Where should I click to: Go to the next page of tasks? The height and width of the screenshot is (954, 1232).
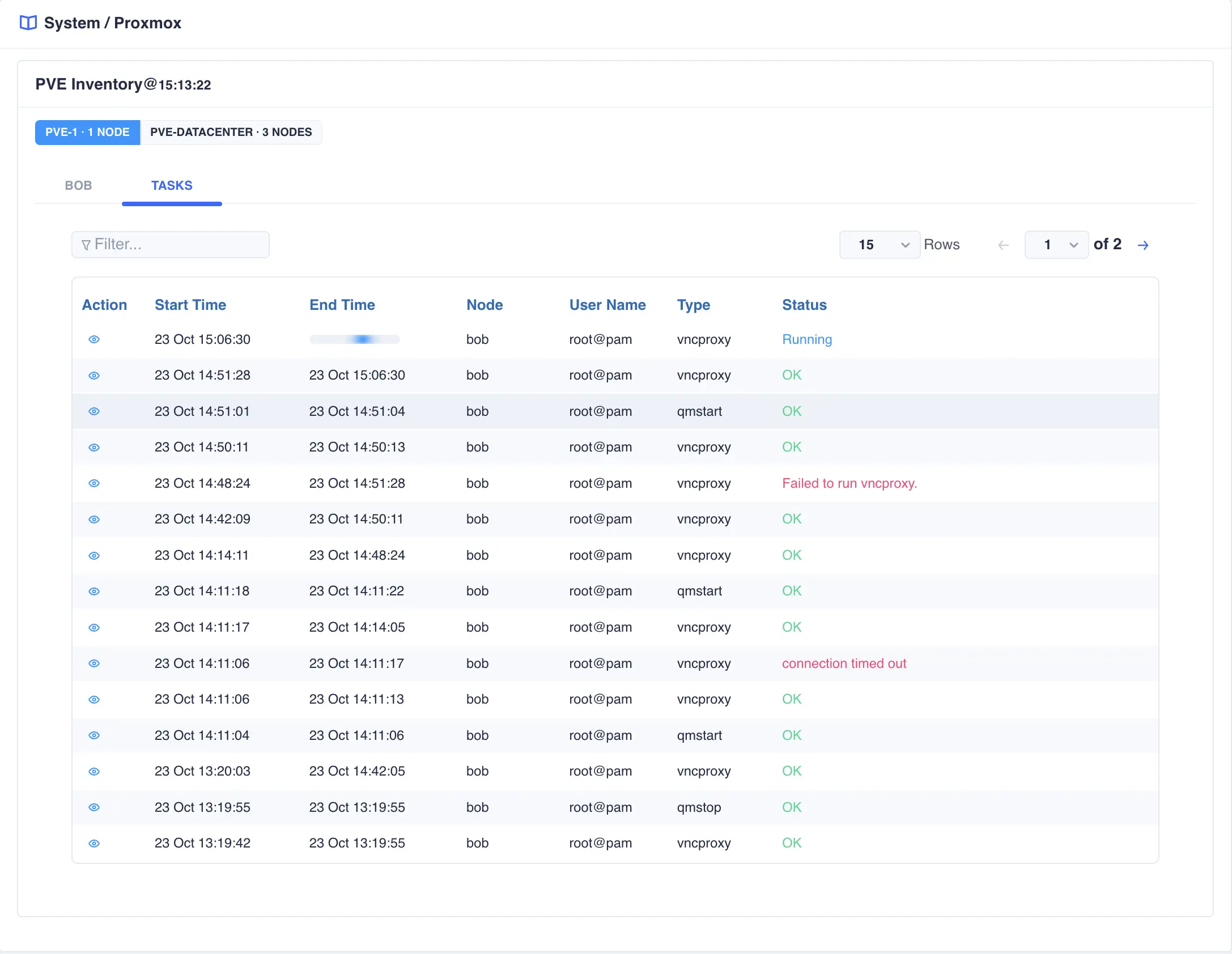click(x=1143, y=245)
